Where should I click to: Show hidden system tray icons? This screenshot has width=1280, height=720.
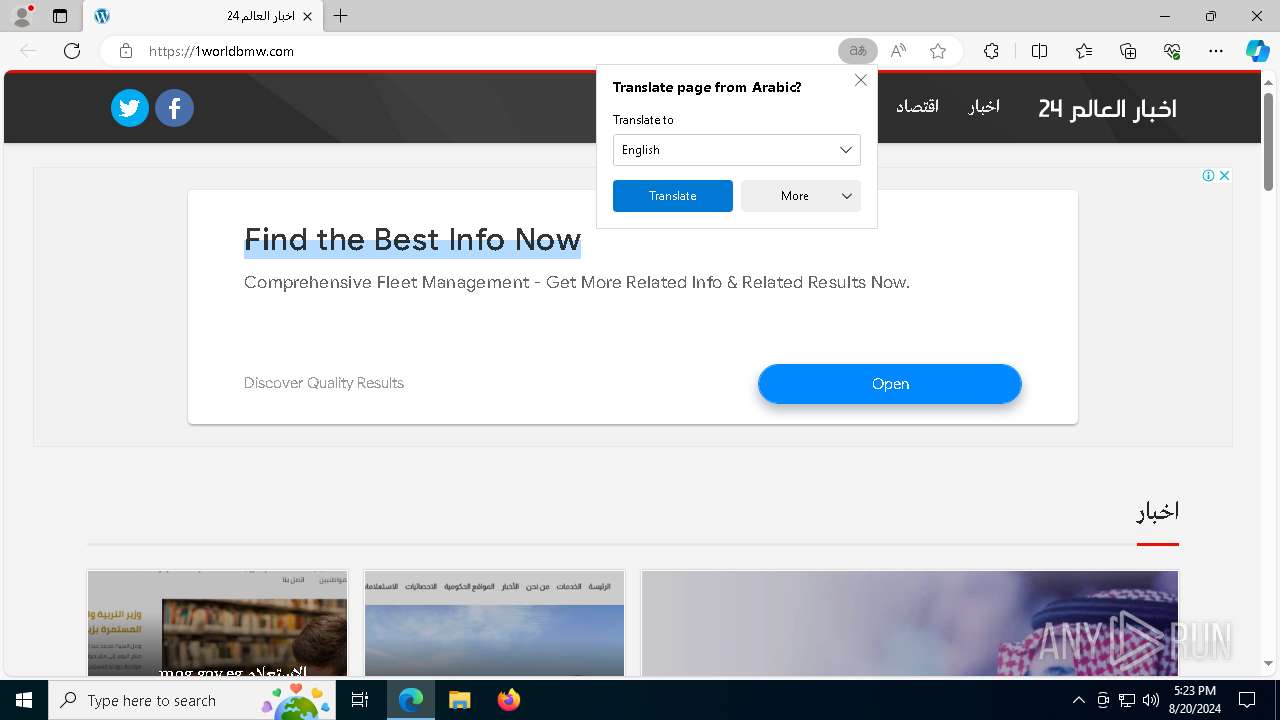(x=1078, y=700)
